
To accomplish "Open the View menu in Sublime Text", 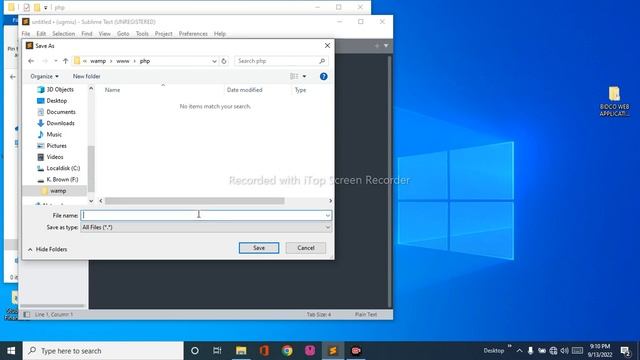I will [x=104, y=33].
